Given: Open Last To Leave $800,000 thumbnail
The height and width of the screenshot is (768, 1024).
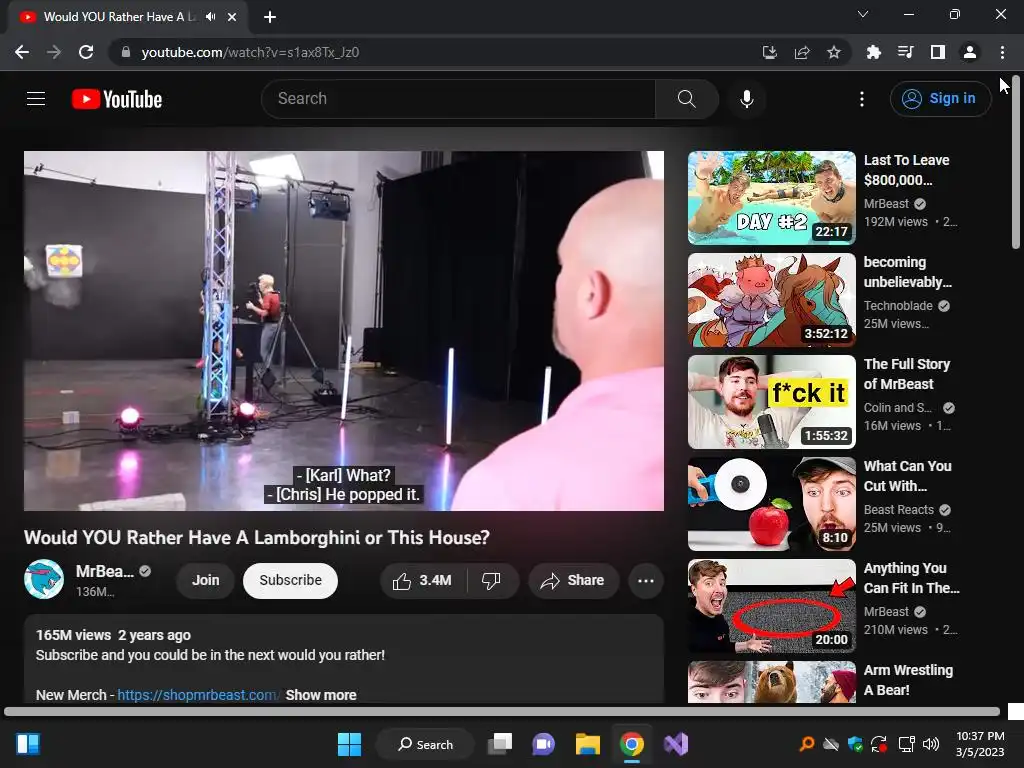Looking at the screenshot, I should click(771, 198).
